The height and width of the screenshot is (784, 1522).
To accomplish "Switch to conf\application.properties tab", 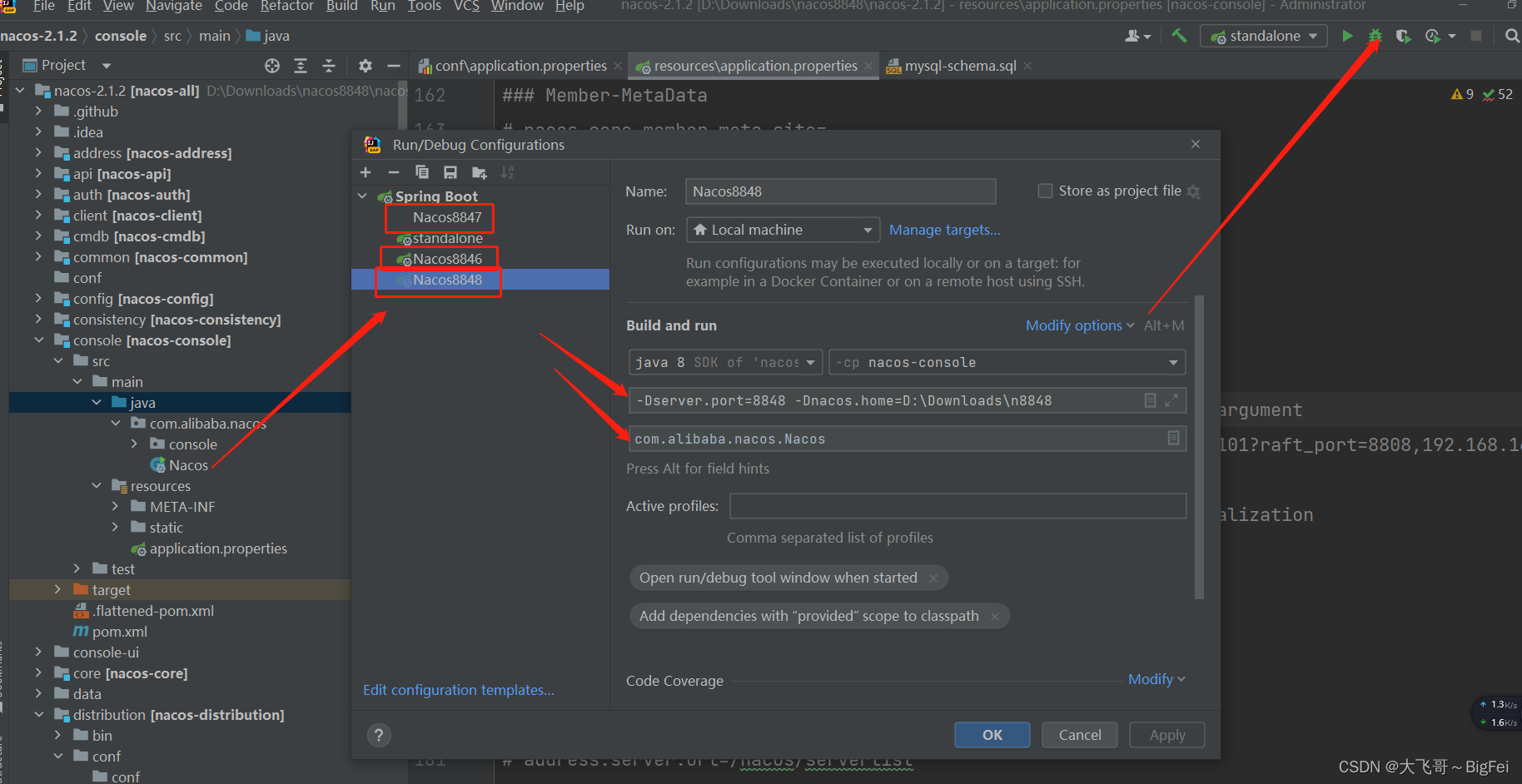I will (520, 66).
